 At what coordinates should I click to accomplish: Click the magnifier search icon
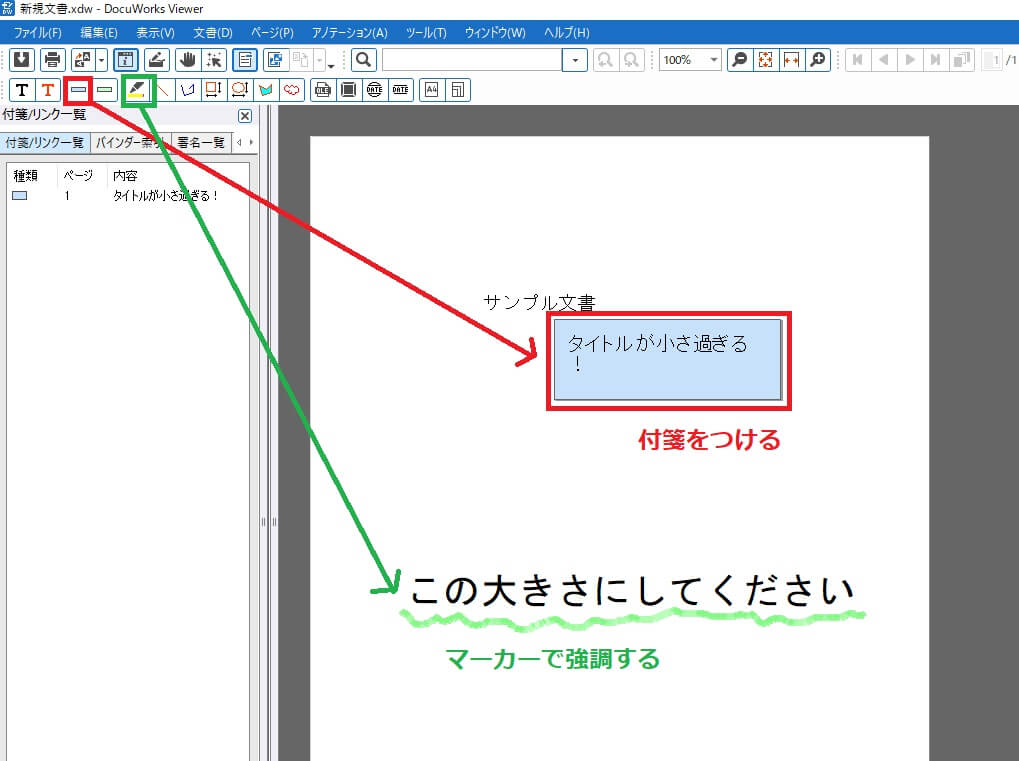[364, 60]
